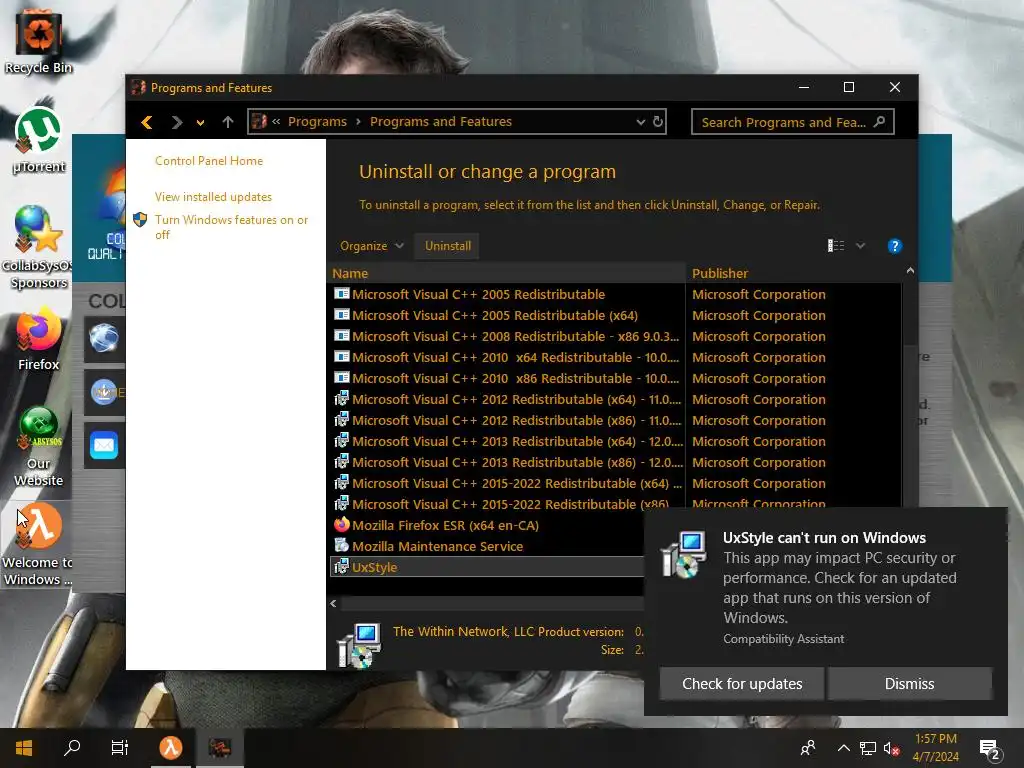1024x768 pixels.
Task: Click the muted volume tray icon
Action: 891,748
